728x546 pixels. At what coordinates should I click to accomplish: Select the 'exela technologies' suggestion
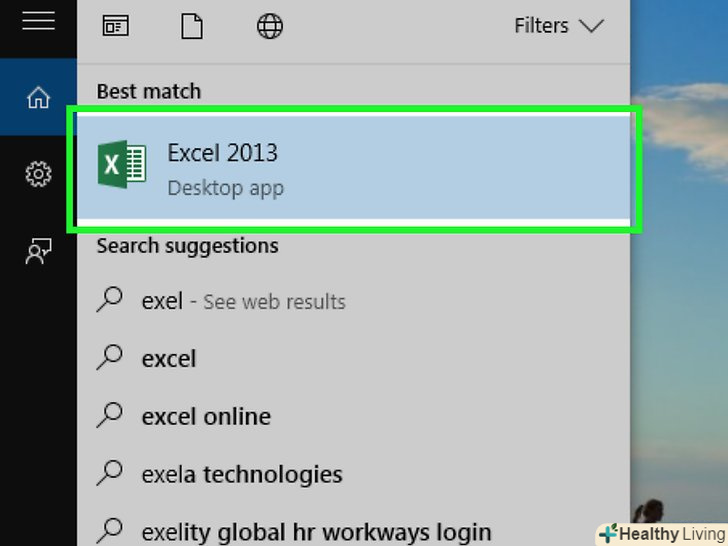(x=353, y=474)
